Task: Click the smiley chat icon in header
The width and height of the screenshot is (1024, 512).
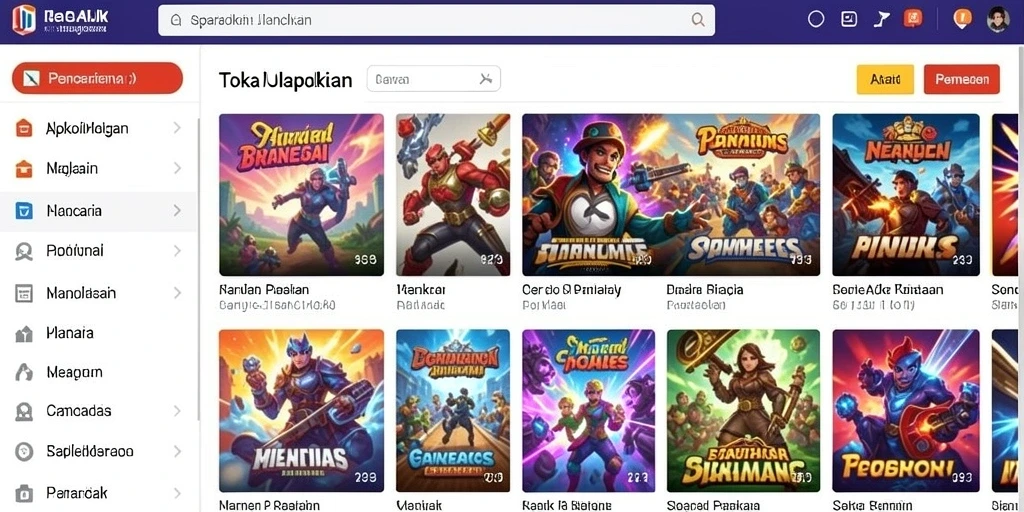Action: point(848,19)
